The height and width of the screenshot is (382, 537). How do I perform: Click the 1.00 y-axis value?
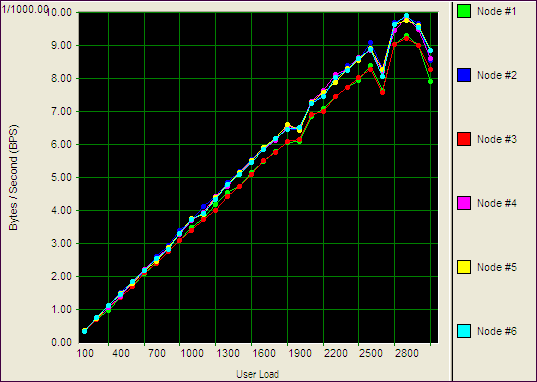click(x=62, y=309)
